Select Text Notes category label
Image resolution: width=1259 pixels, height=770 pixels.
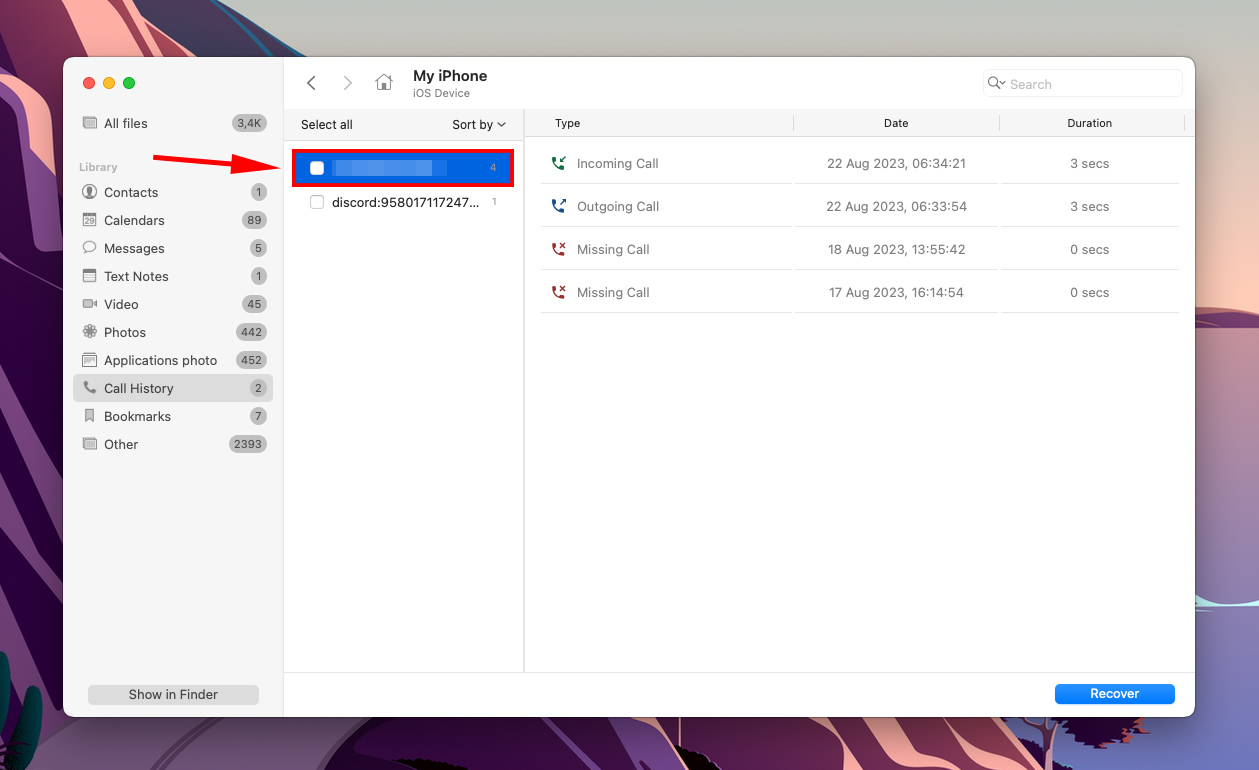click(136, 276)
